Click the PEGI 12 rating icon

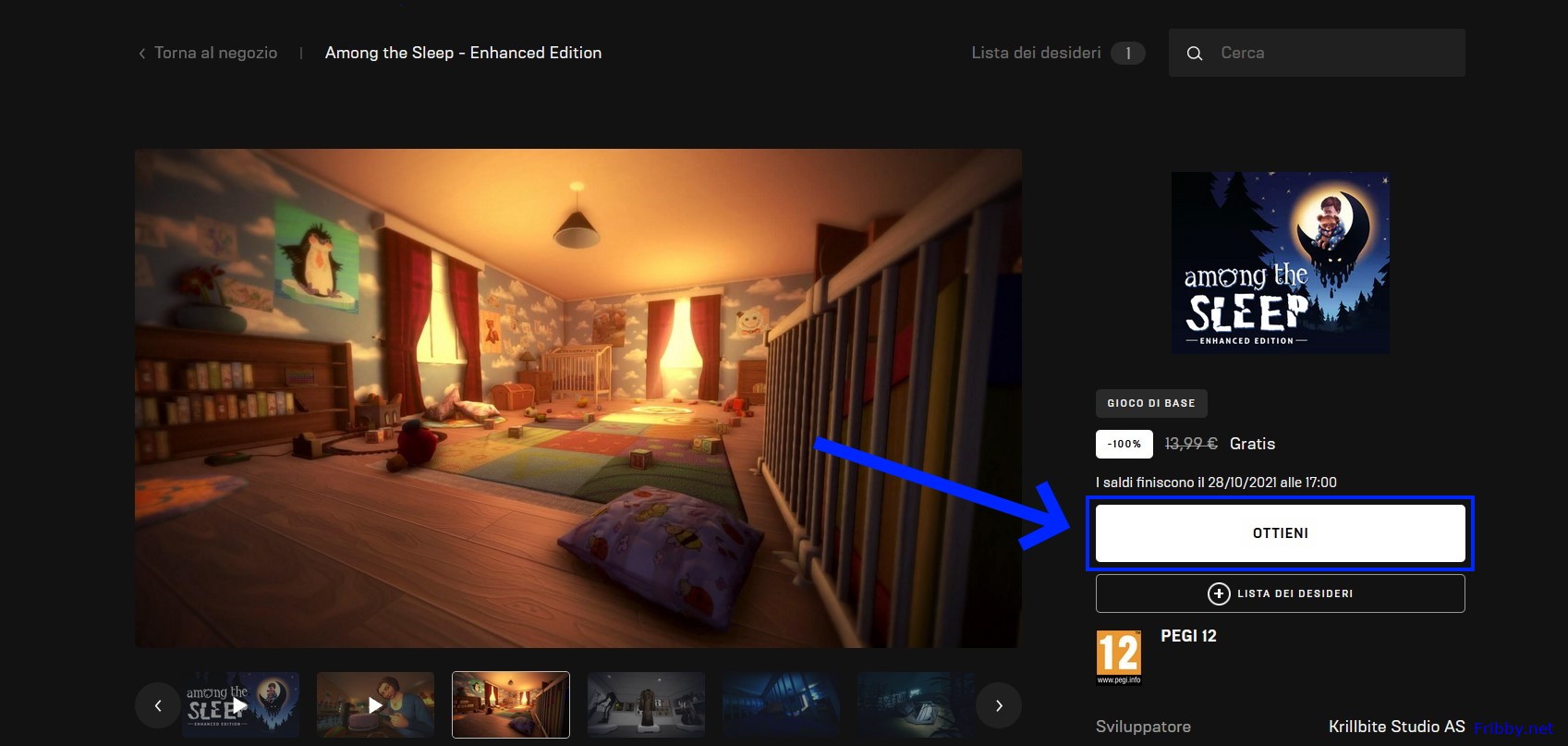tap(1119, 657)
